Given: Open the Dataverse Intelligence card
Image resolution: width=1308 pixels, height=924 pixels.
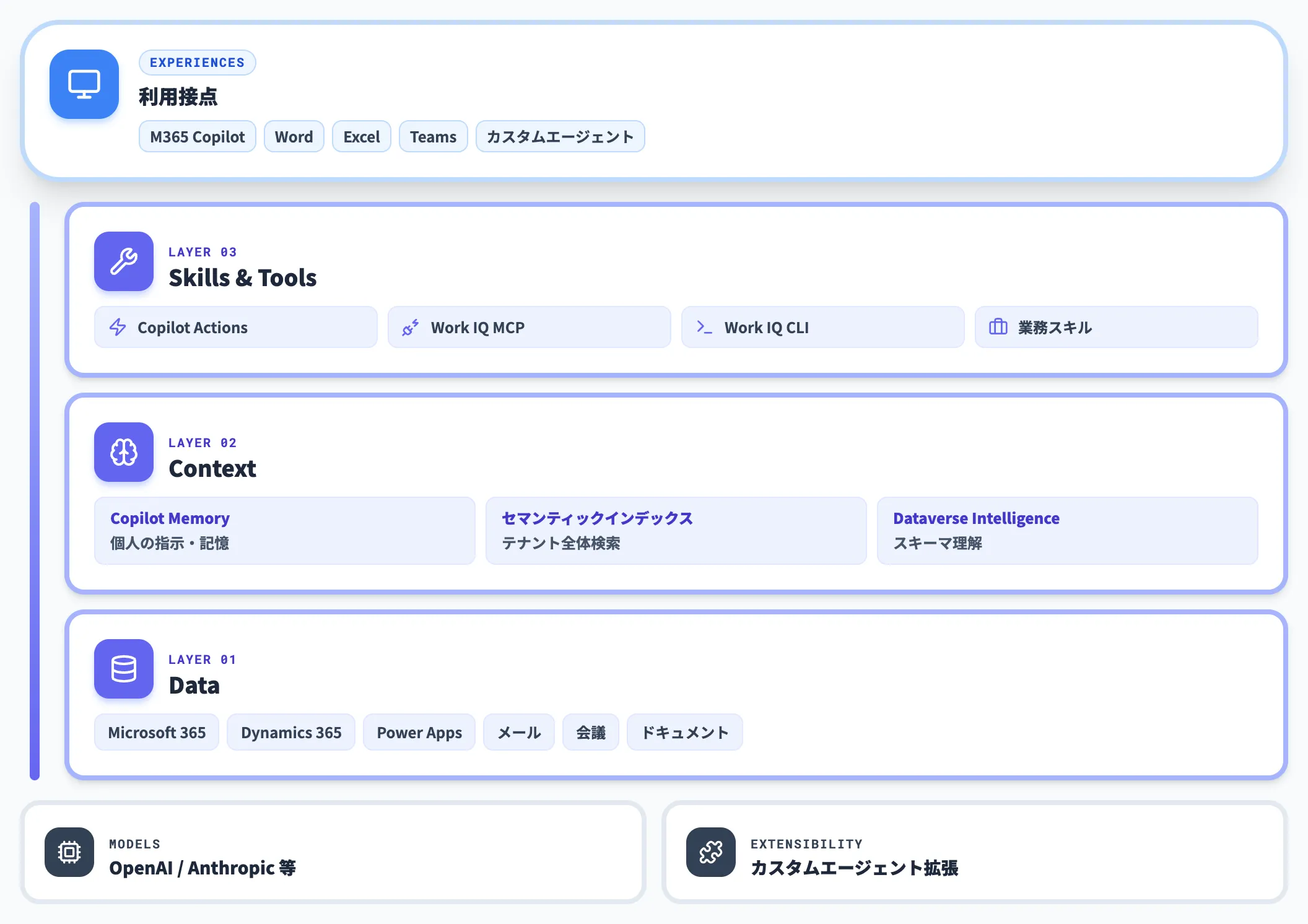Looking at the screenshot, I should tap(1068, 531).
